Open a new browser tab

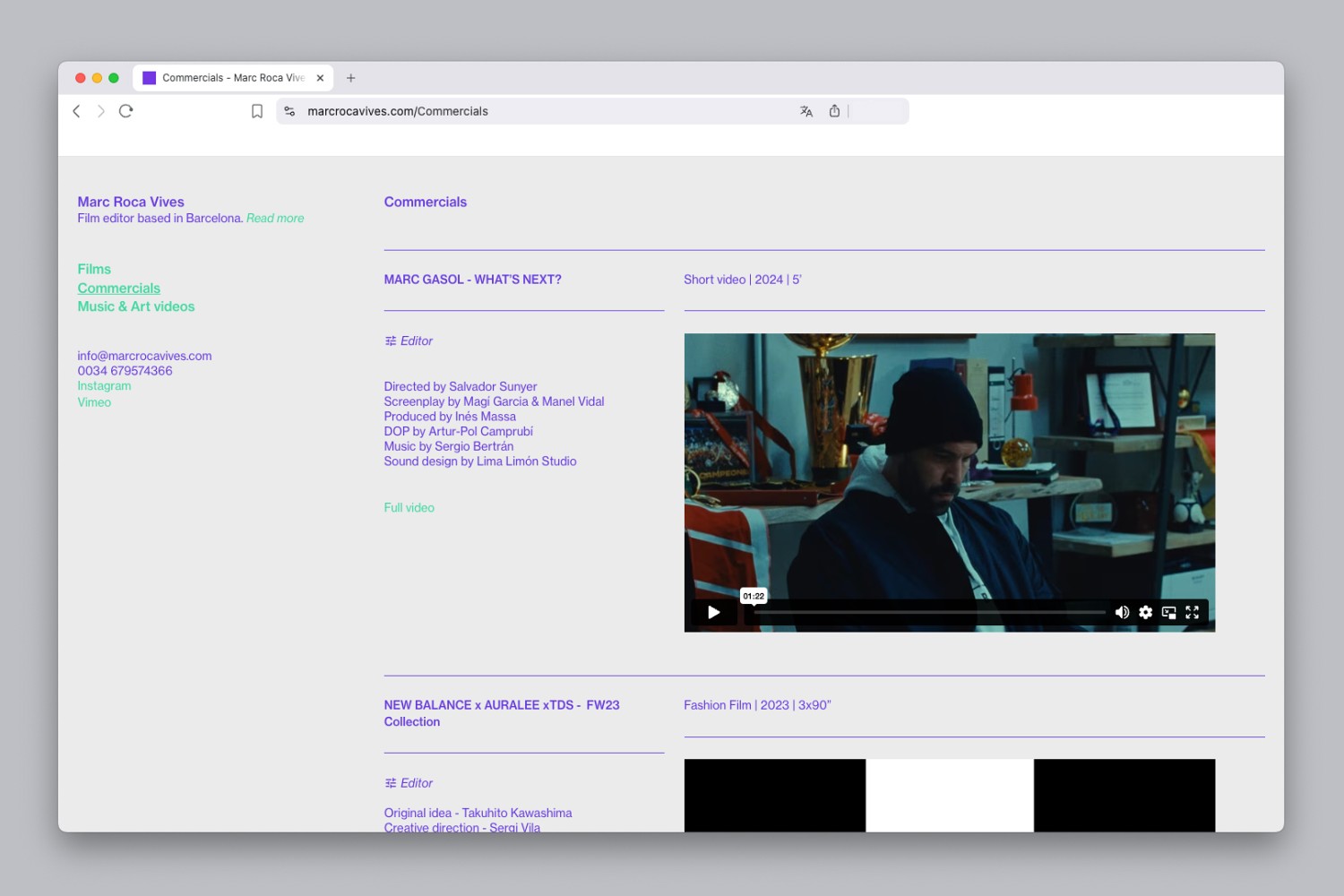tap(351, 78)
